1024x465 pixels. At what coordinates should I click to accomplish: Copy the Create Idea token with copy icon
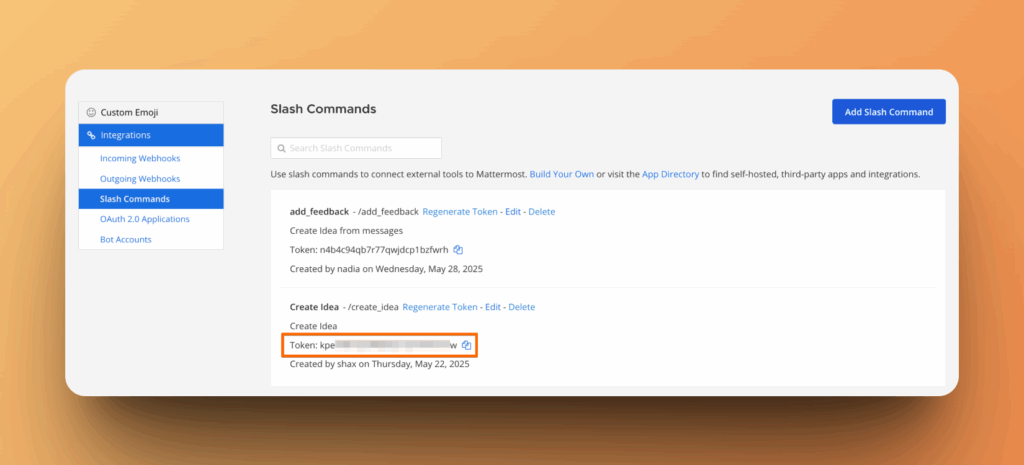pos(466,345)
